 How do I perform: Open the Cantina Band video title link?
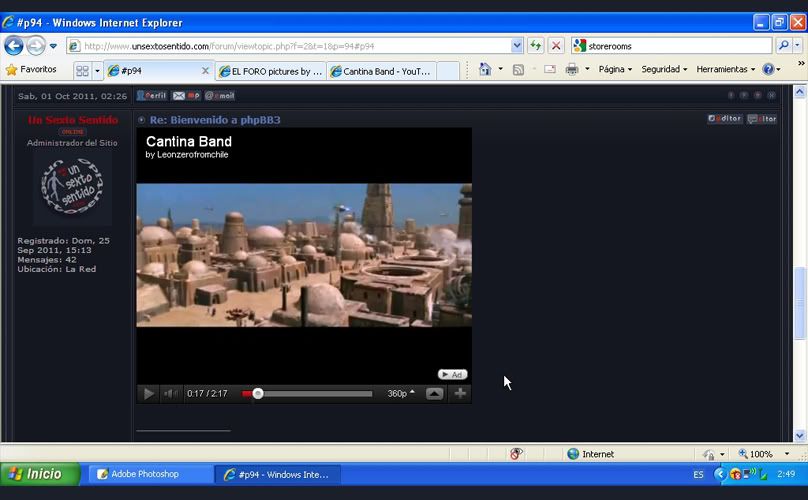189,141
